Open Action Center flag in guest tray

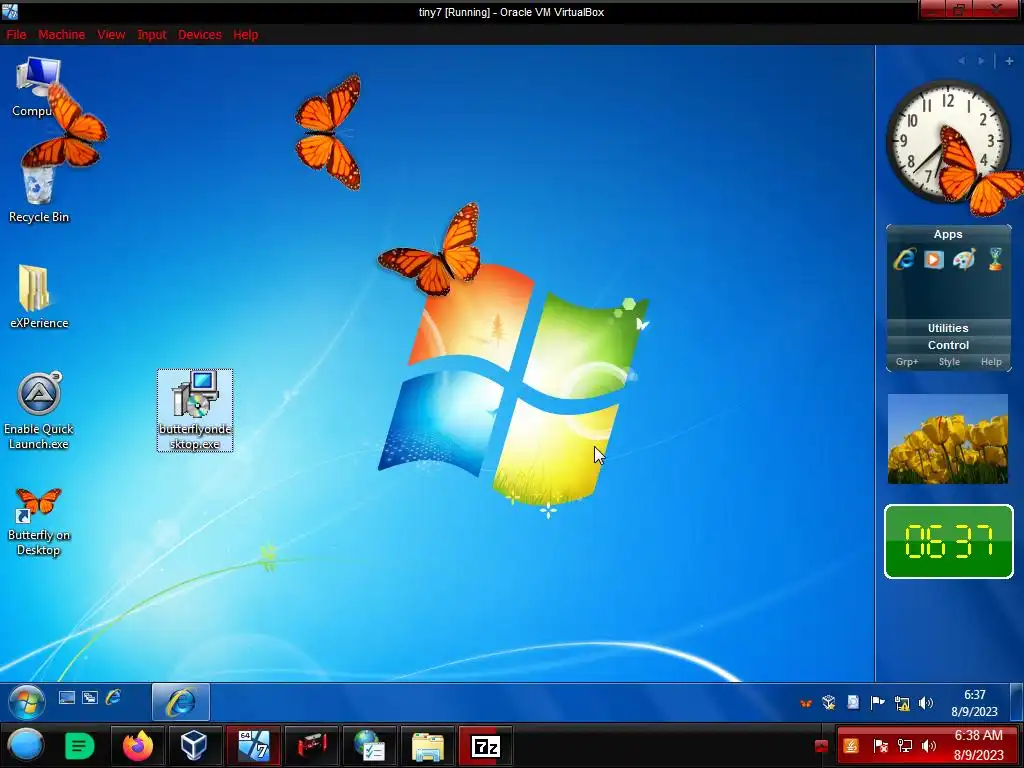[877, 703]
